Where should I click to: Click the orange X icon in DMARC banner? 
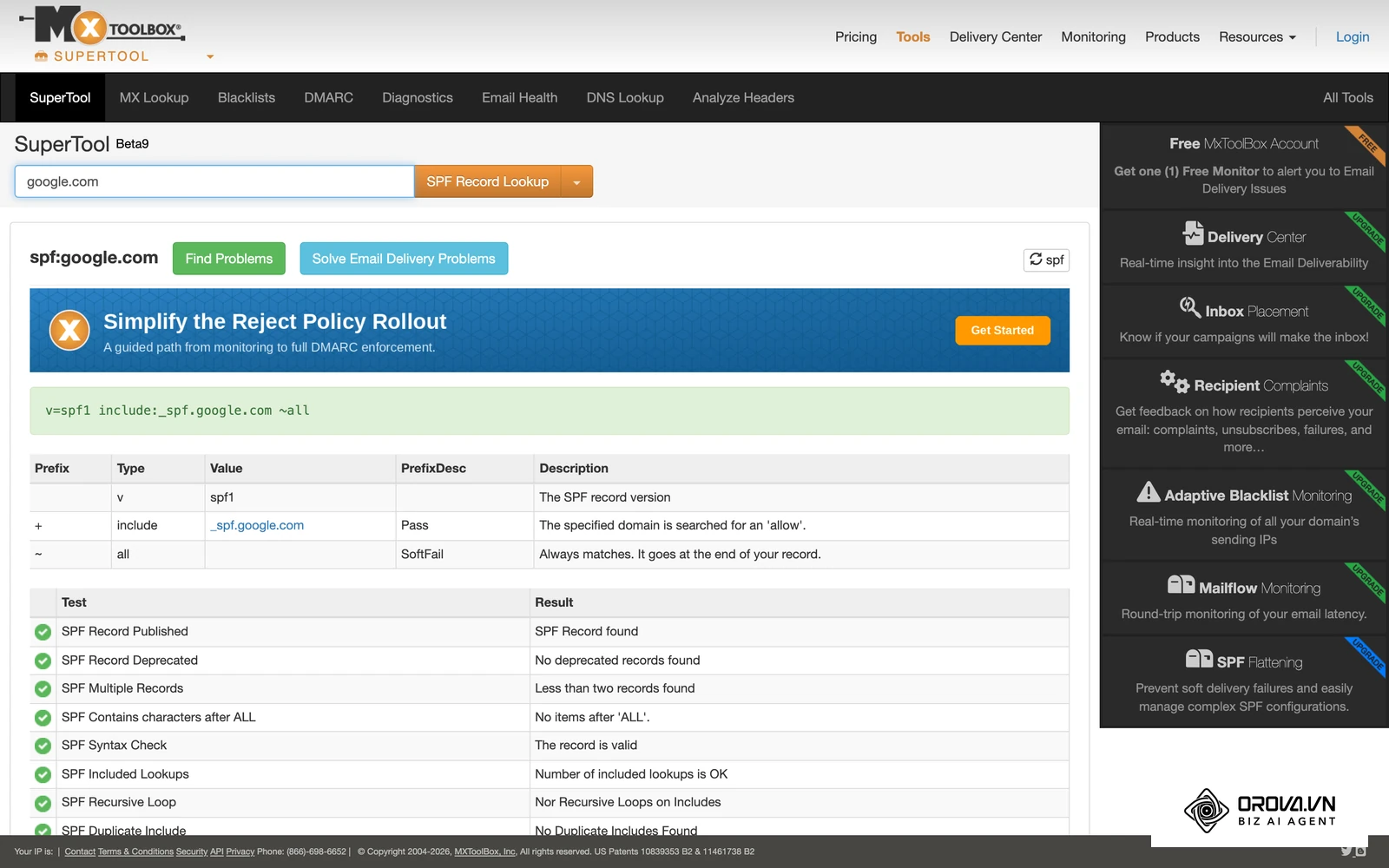69,330
